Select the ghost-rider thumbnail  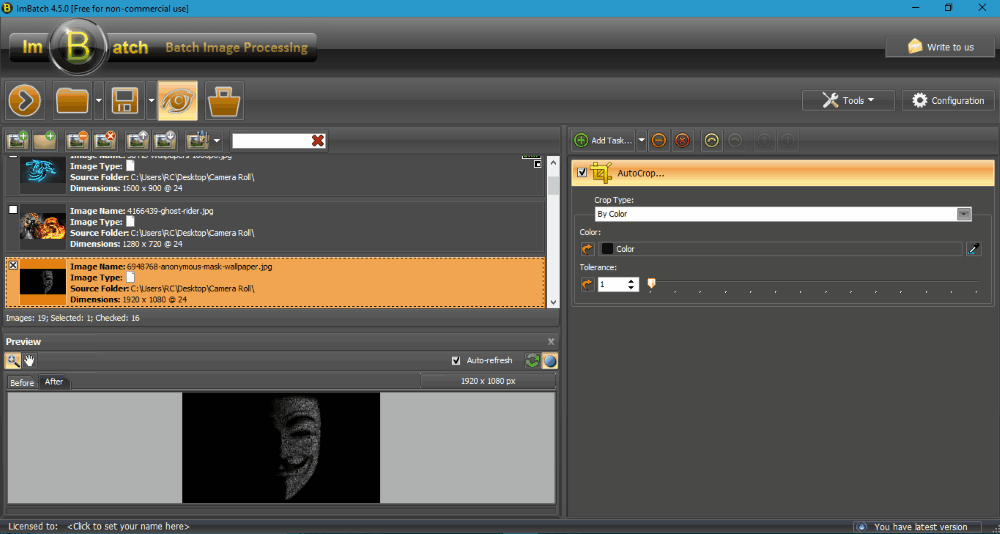tap(43, 226)
